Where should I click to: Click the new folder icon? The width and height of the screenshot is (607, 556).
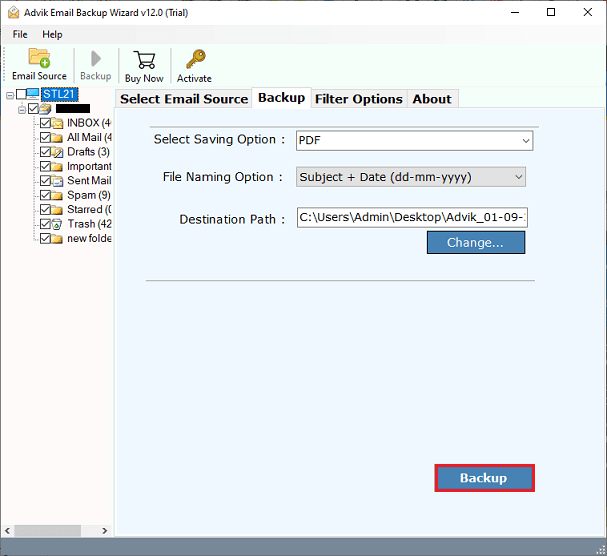click(x=57, y=239)
